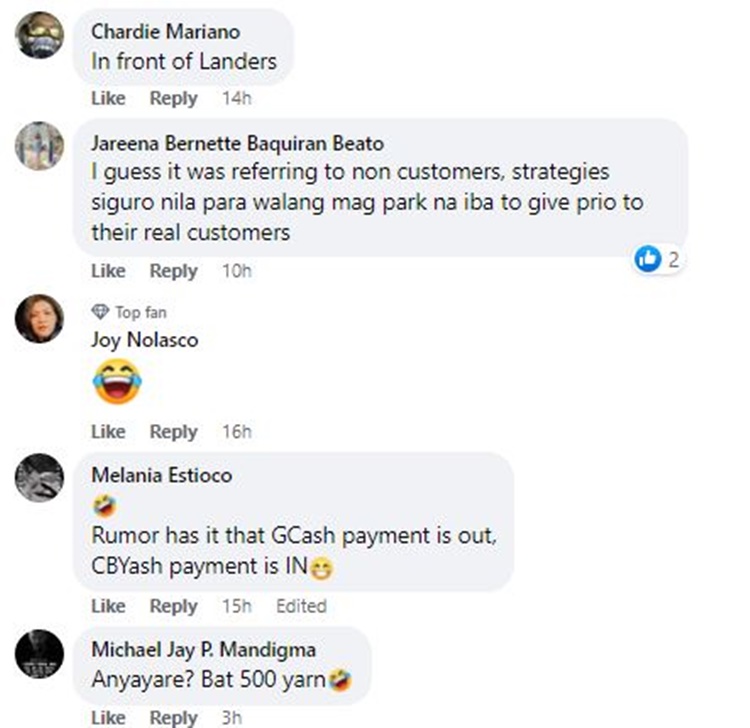
Task: Open Chardie Mariano's profile picture
Action: [39, 35]
